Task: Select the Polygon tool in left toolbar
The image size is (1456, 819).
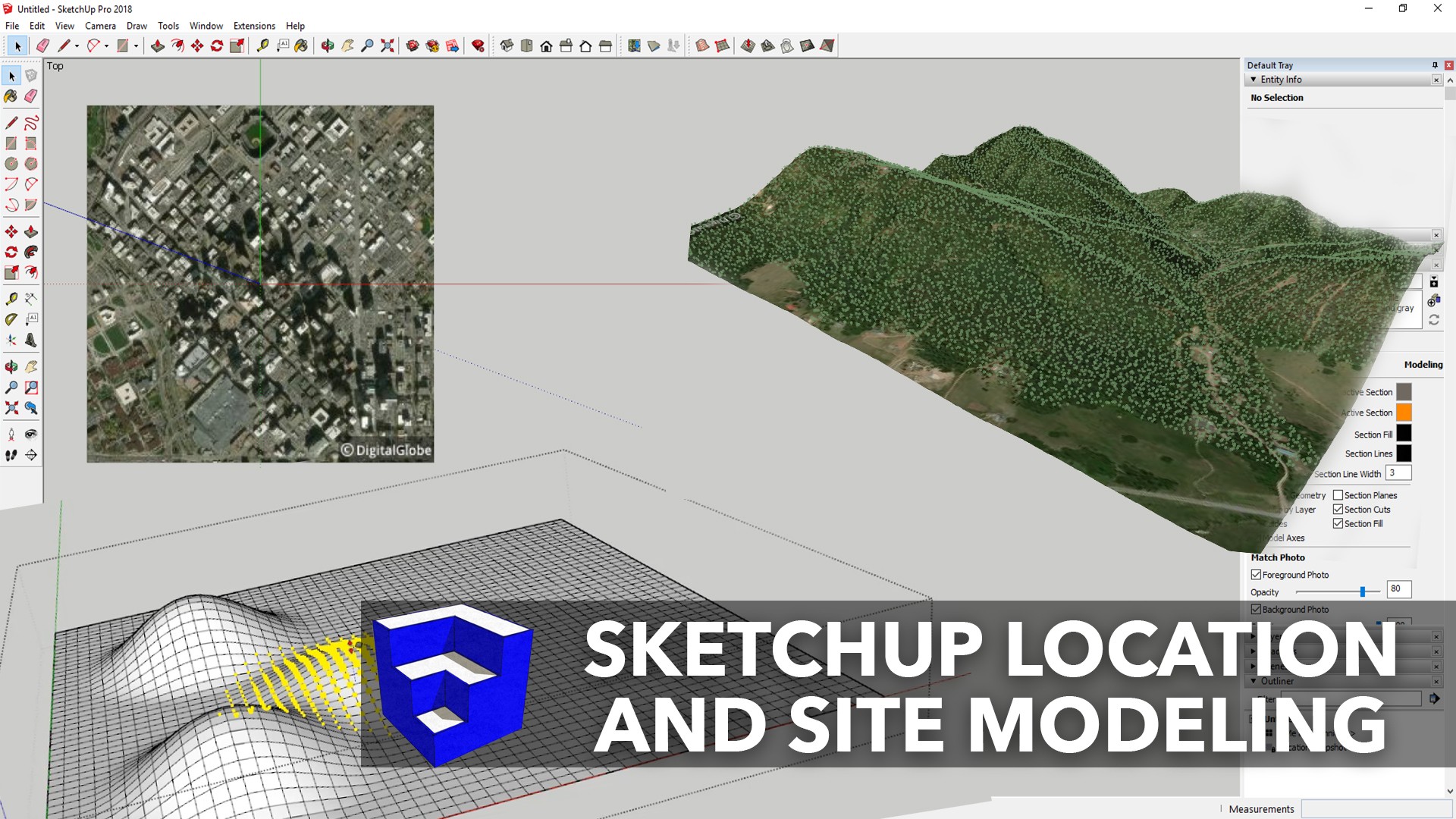Action: click(x=31, y=164)
